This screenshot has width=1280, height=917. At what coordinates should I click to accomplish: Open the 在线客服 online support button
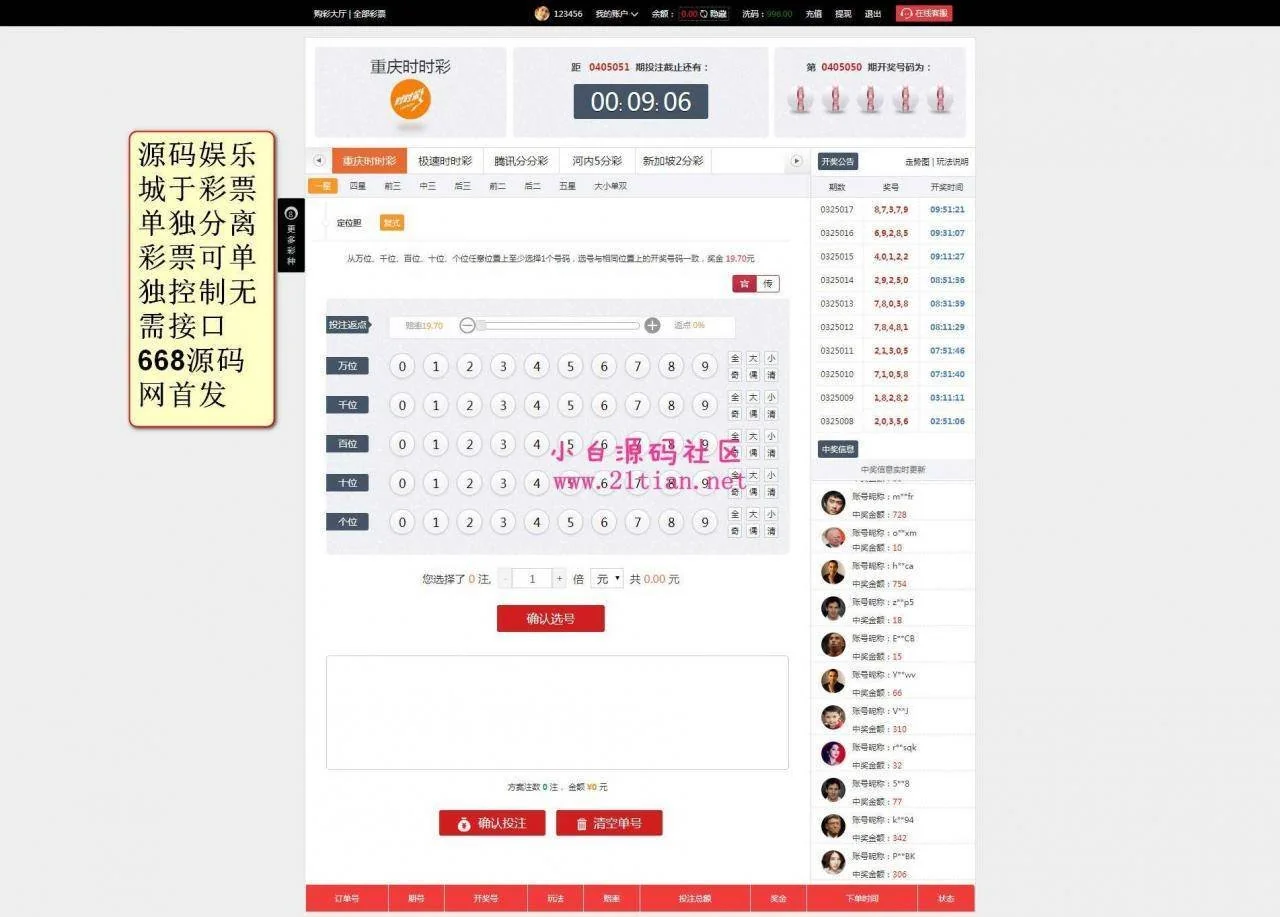click(924, 13)
